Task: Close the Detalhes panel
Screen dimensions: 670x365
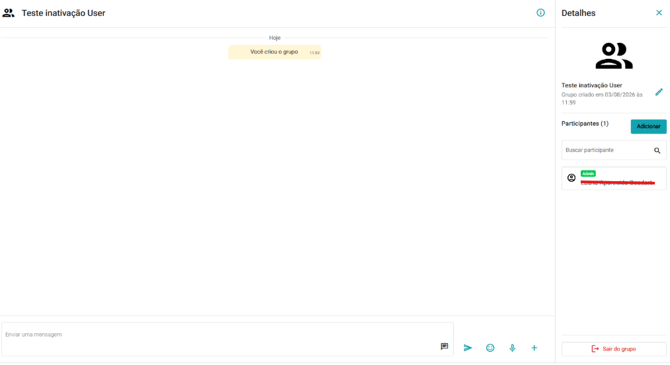Action: click(x=659, y=13)
